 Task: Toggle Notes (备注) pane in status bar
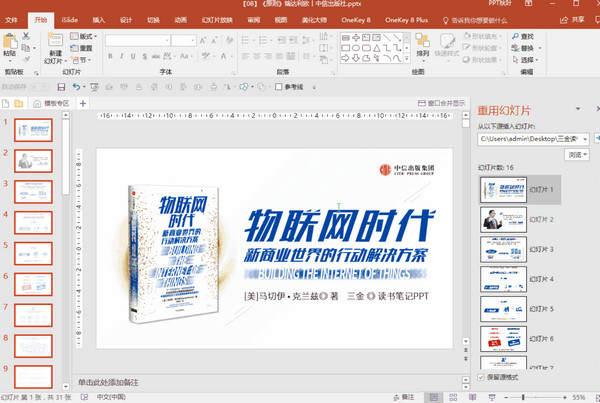(x=404, y=397)
